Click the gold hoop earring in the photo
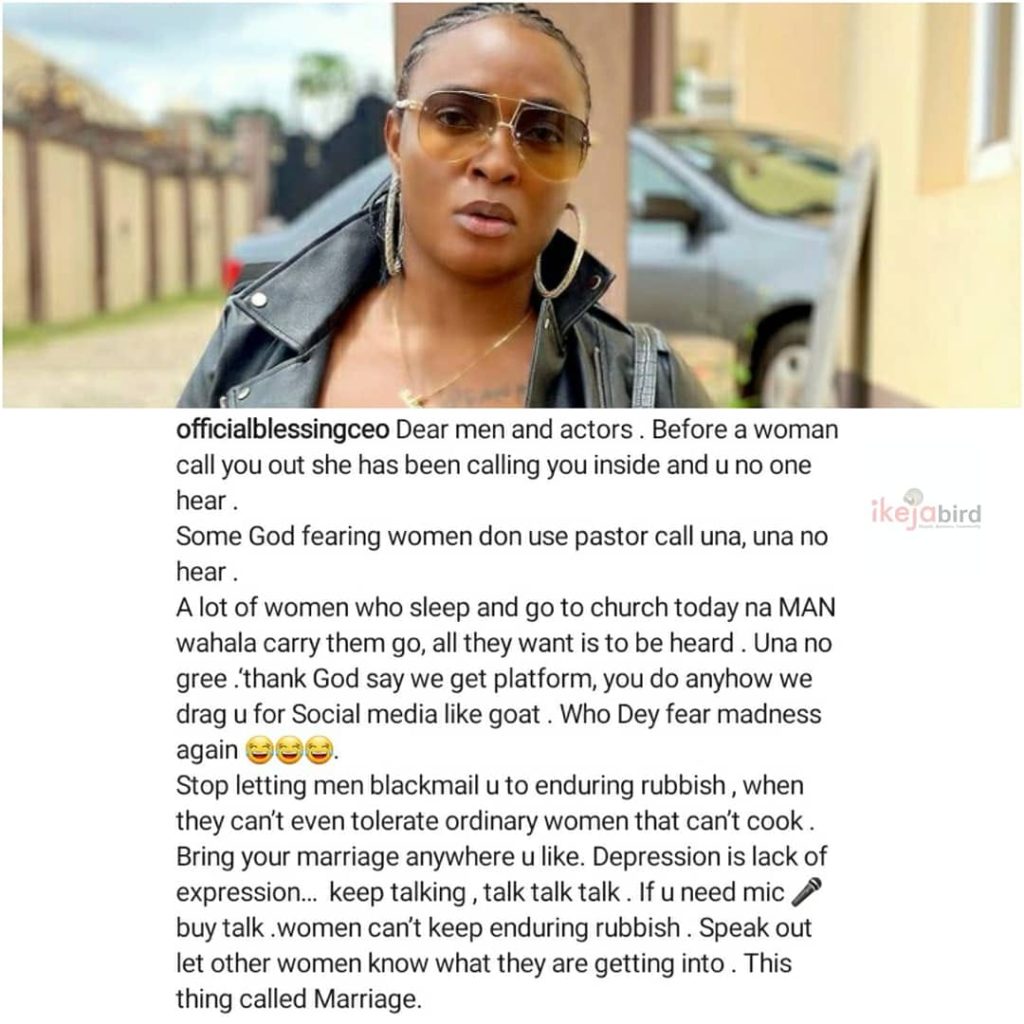The height and width of the screenshot is (1024, 1024). [560, 251]
